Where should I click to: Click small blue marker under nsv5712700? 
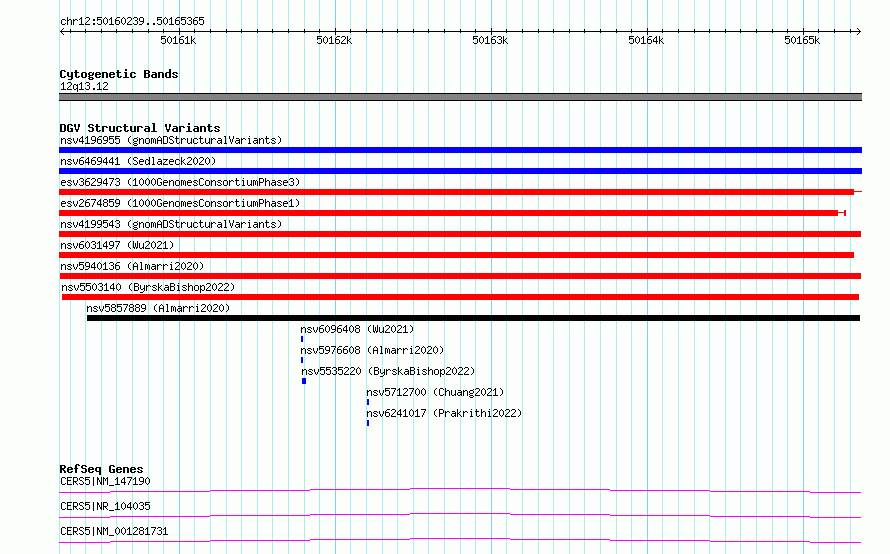(x=368, y=402)
